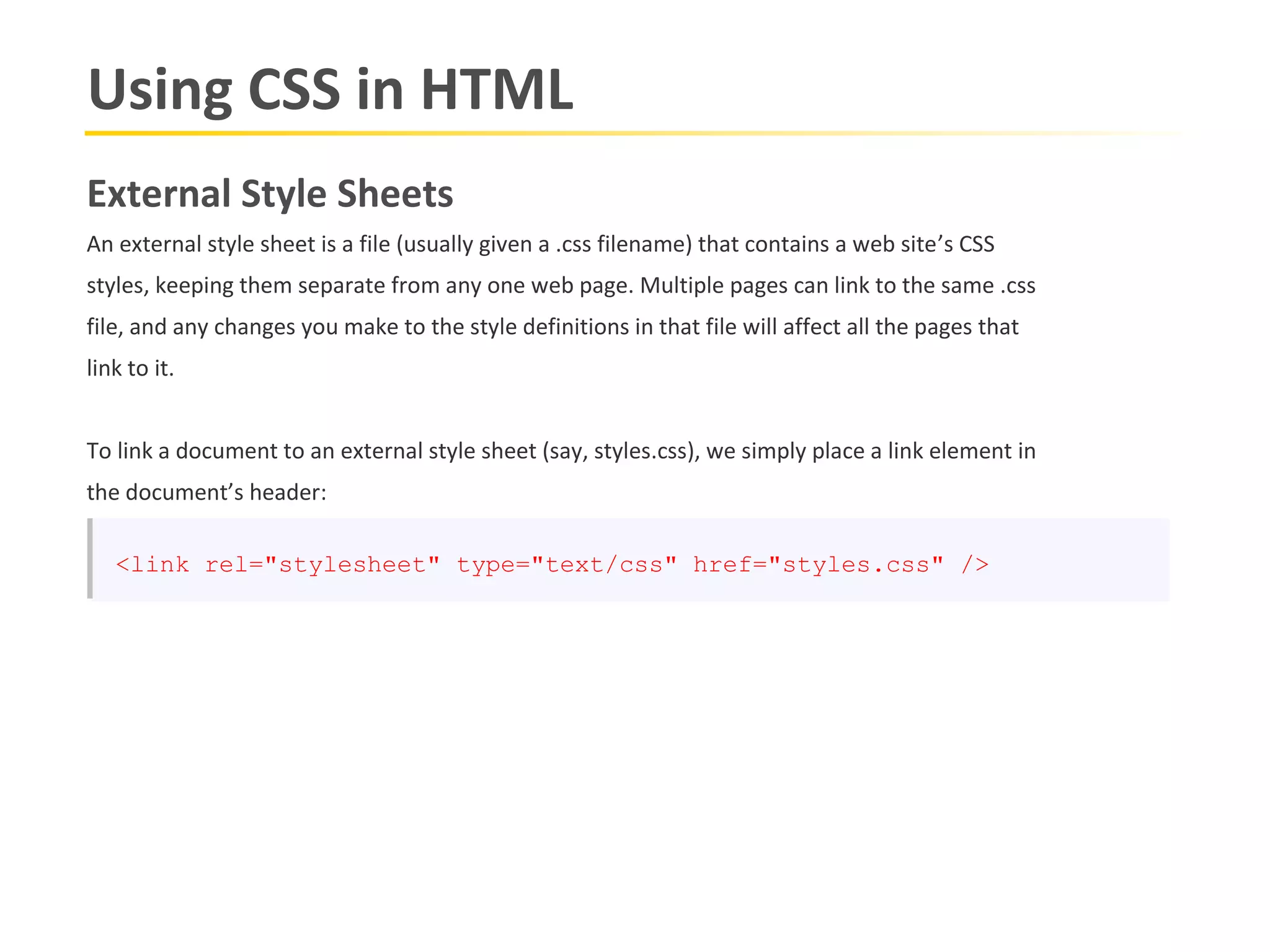Click the line starting 'An external style sheet is'
The height and width of the screenshot is (952, 1270).
(x=540, y=245)
